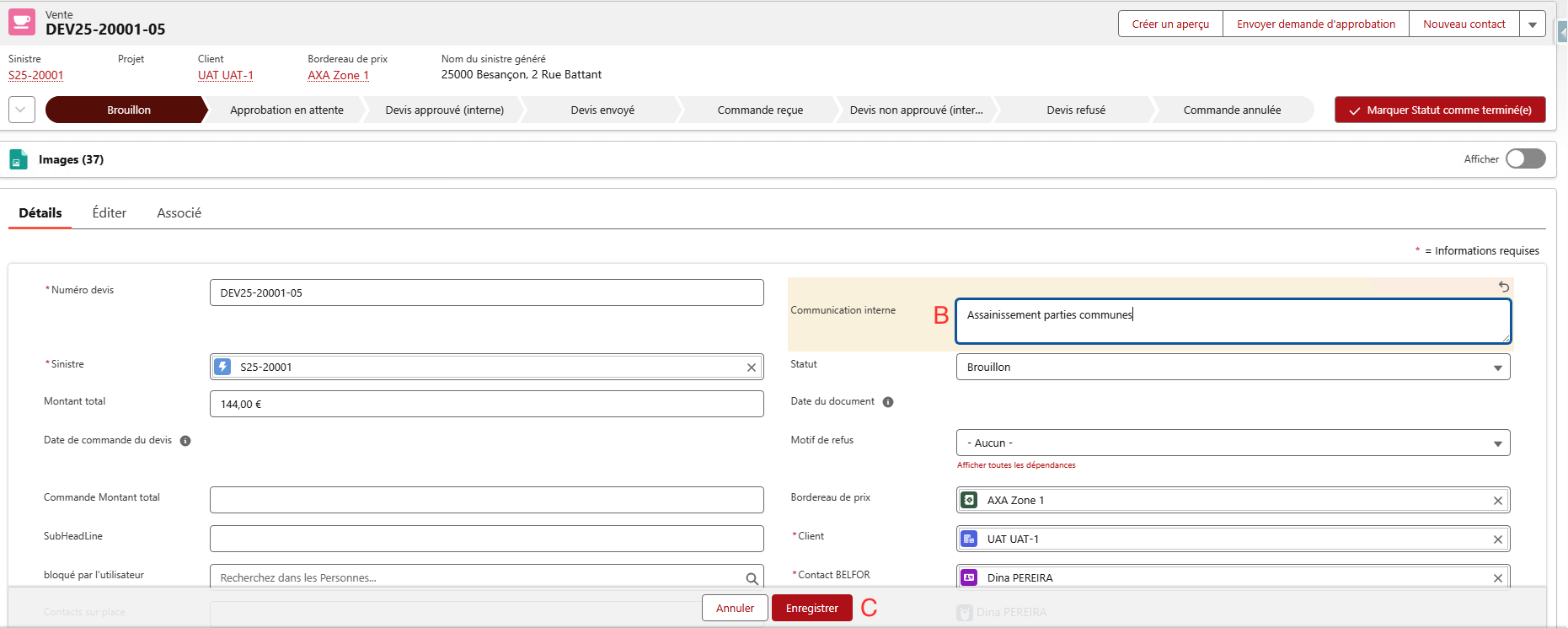Select the Devis approuvé (interne) stage
The image size is (1568, 628).
point(445,110)
